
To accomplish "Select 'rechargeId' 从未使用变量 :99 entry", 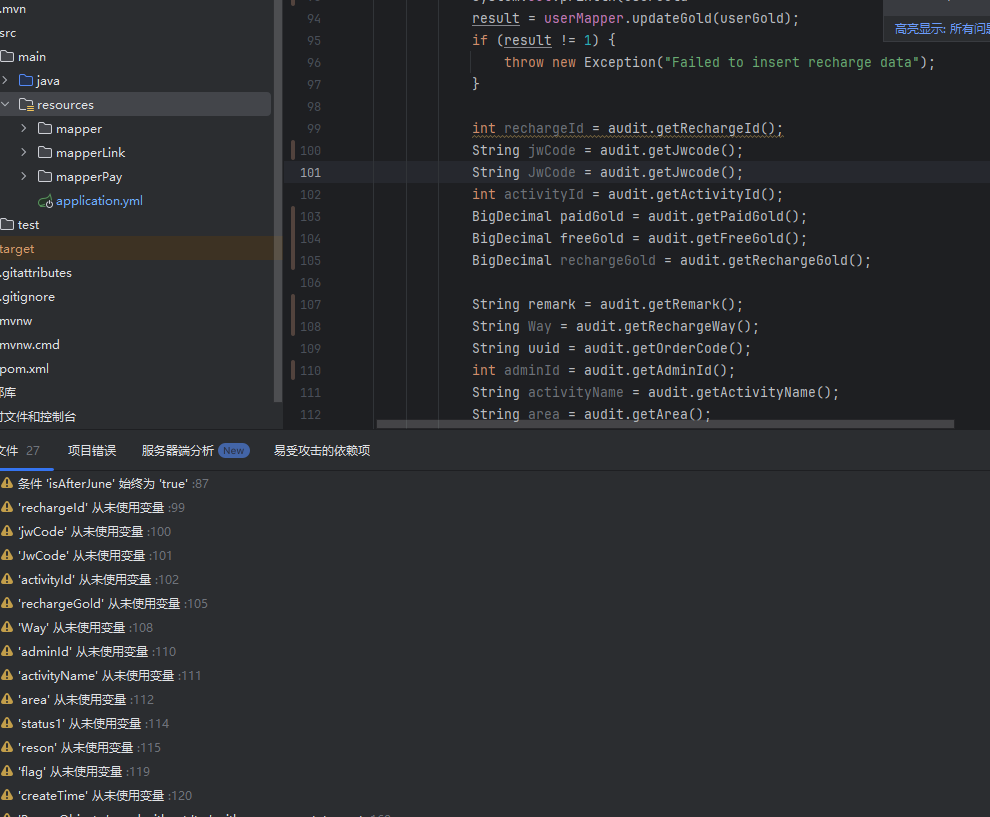I will pos(102,508).
